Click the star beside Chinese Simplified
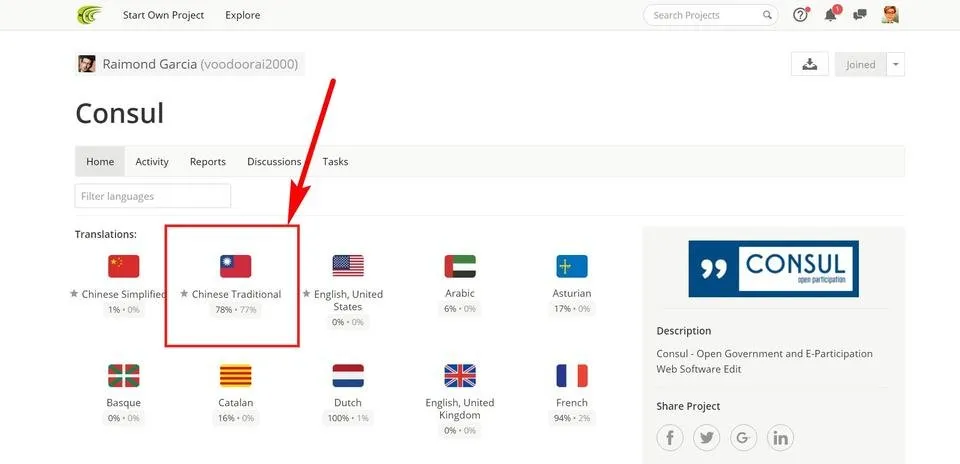The width and height of the screenshot is (960, 464). pyautogui.click(x=74, y=294)
